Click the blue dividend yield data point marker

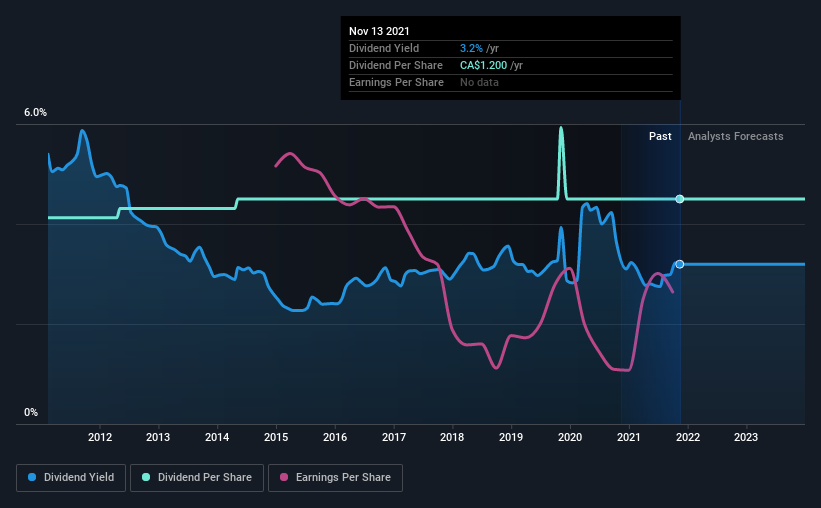[680, 264]
